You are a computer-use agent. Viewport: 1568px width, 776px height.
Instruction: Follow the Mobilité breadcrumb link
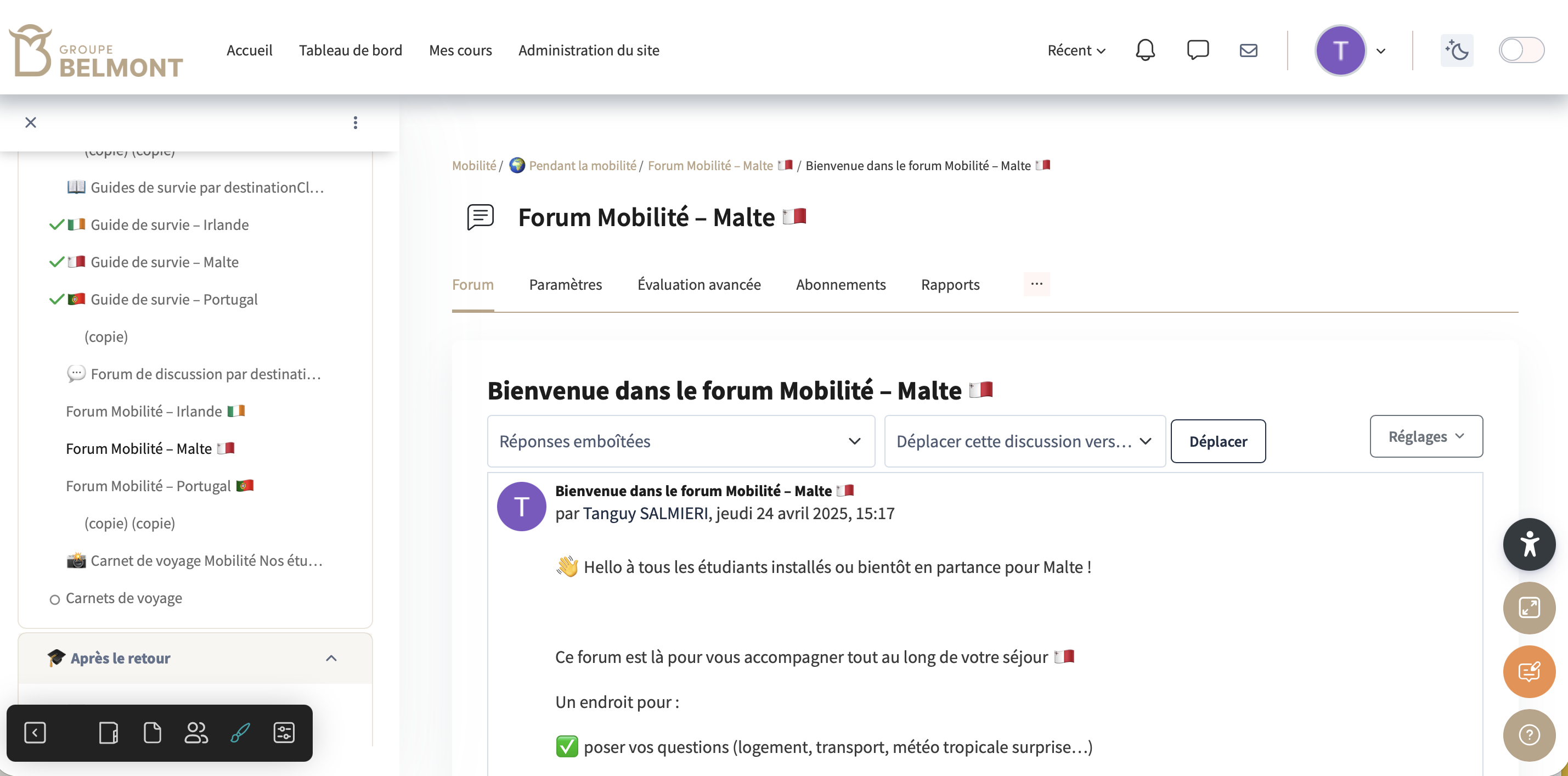(x=473, y=166)
